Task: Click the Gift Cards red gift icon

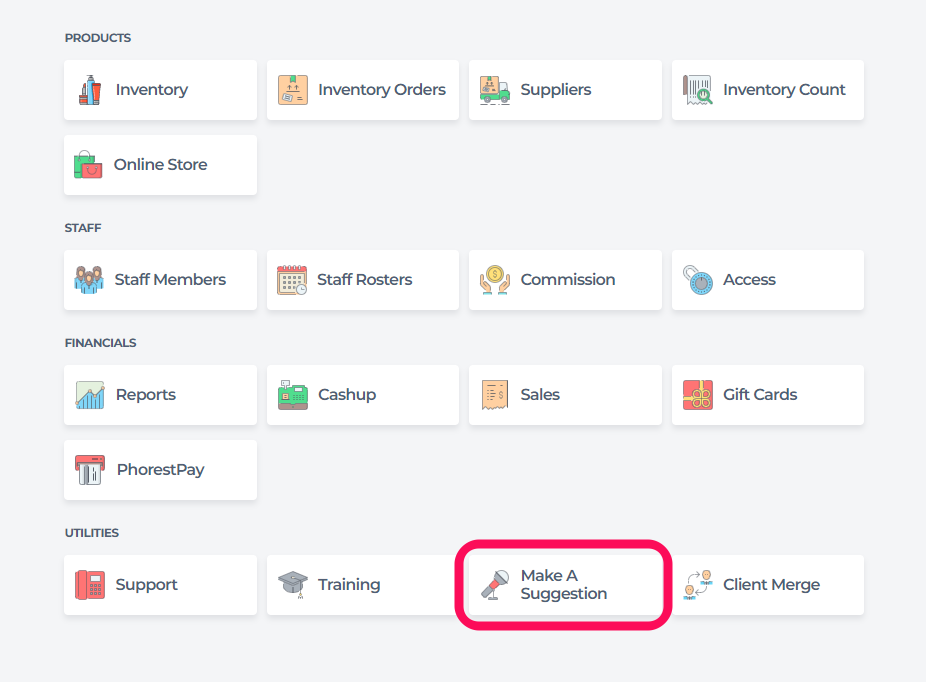Action: click(x=697, y=395)
